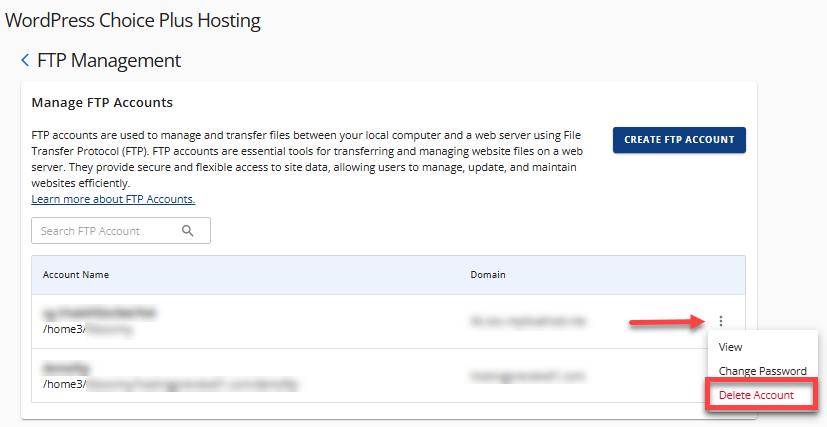Click the FTP Management page heading
The height and width of the screenshot is (427, 827).
(x=109, y=61)
